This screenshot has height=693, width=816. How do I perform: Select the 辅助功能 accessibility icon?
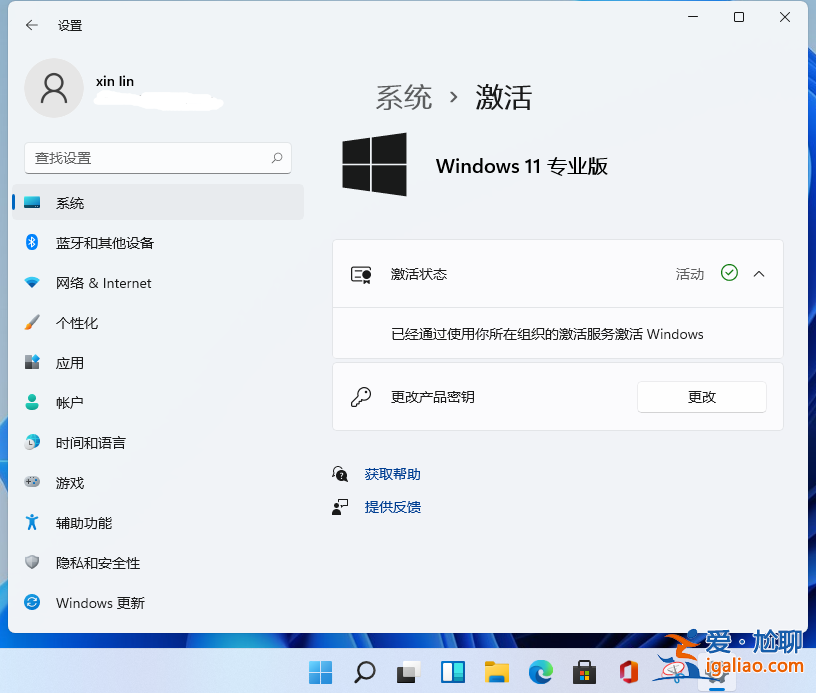pos(33,522)
